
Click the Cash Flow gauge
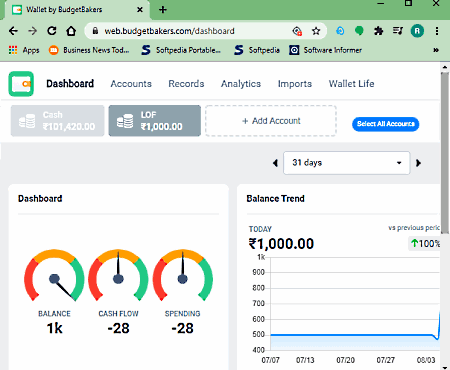pos(118,276)
